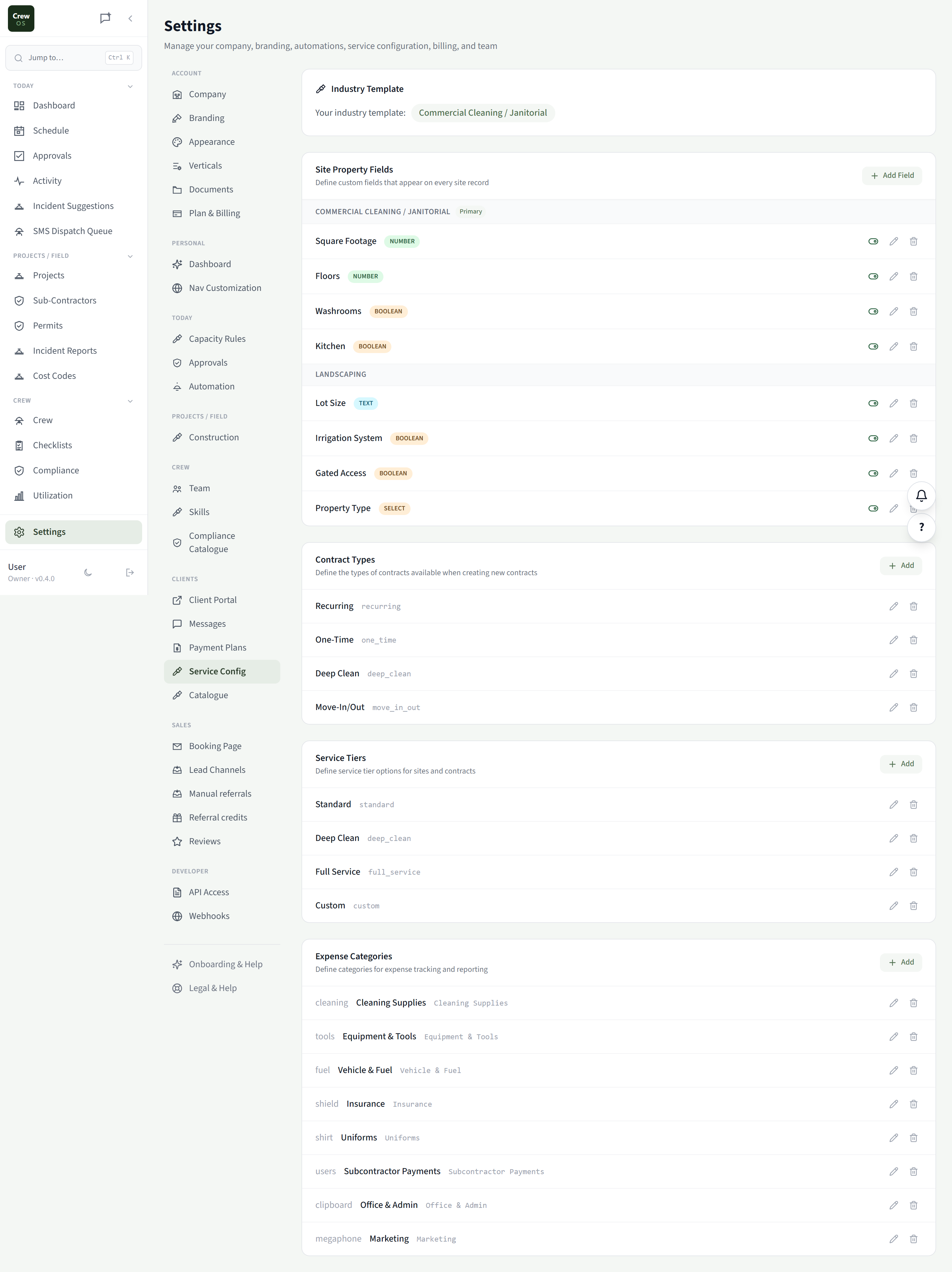Toggle visibility of Irrigation System field
Viewport: 952px width, 1272px height.
click(x=873, y=439)
